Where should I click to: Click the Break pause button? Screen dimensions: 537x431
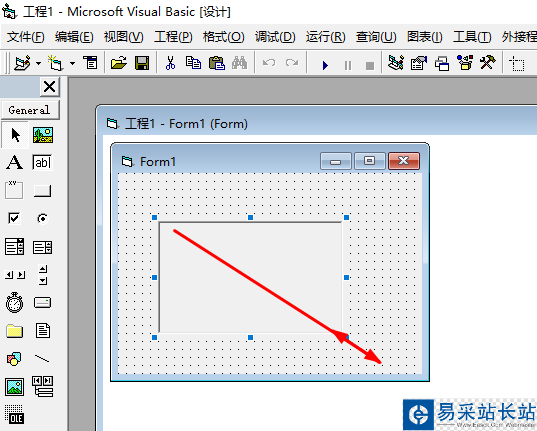(x=348, y=65)
